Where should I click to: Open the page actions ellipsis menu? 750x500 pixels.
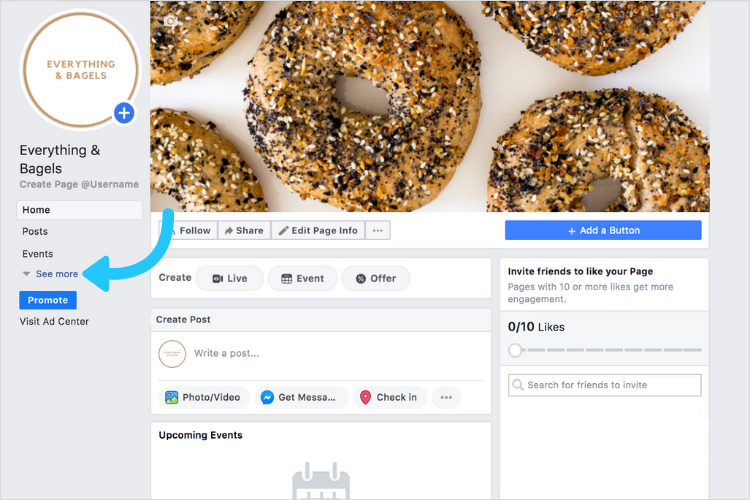coord(378,230)
